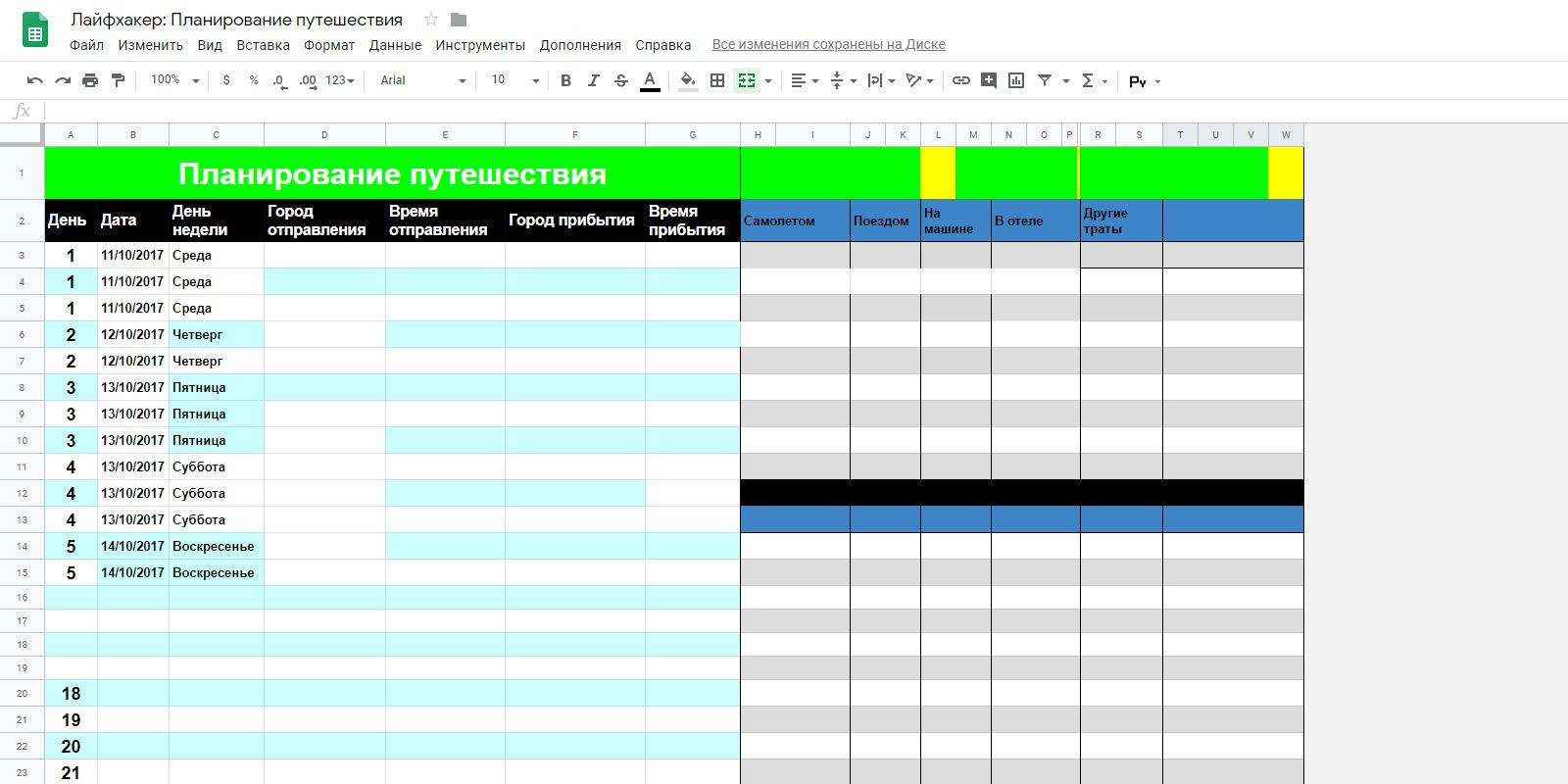Format as currency with dollar icon

click(226, 80)
